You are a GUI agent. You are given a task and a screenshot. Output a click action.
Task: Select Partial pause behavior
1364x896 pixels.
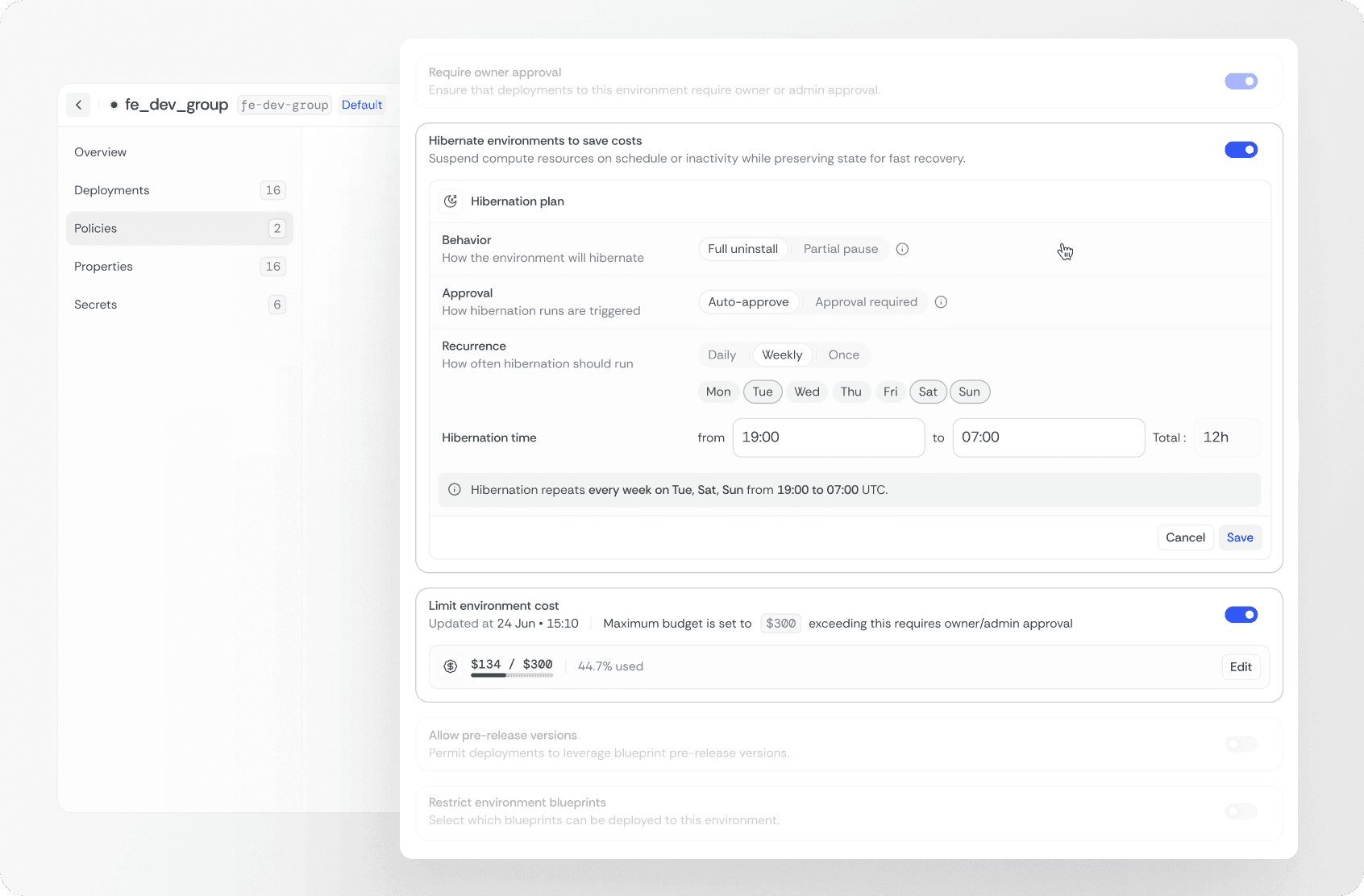[x=840, y=249]
